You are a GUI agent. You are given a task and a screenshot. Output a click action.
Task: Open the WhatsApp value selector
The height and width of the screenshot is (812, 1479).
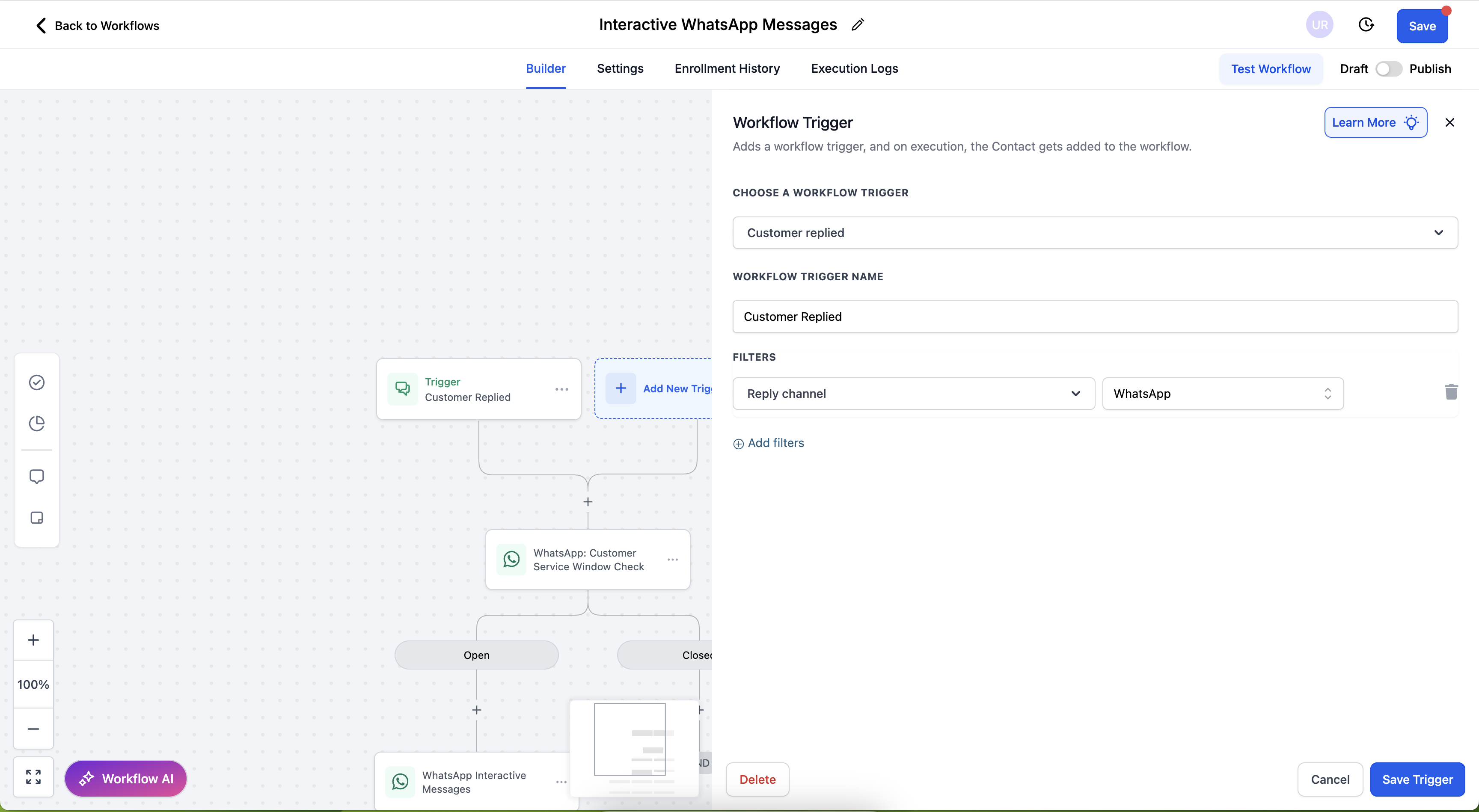pos(1222,394)
